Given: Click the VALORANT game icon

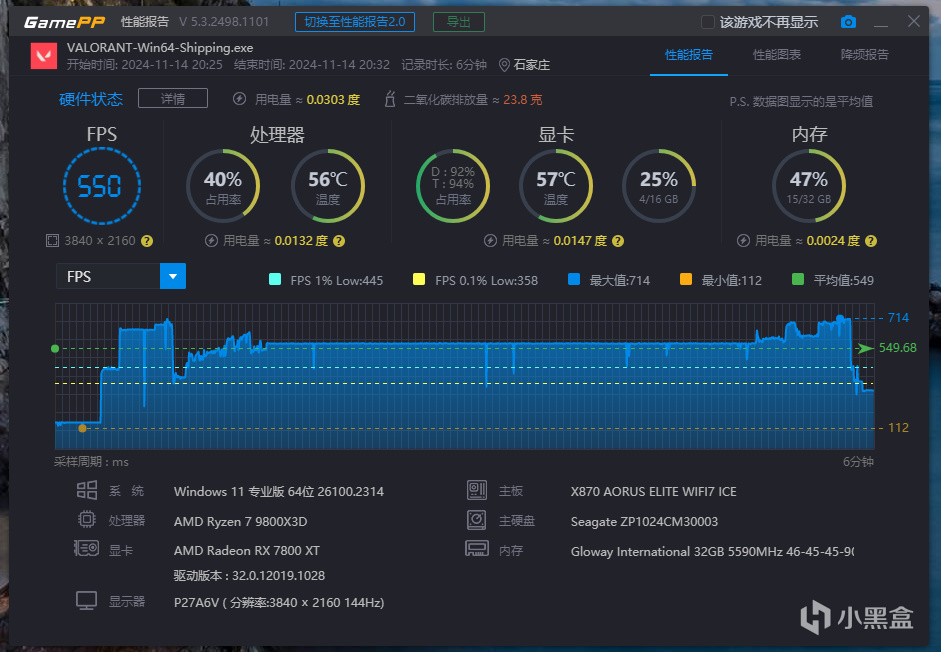Looking at the screenshot, I should click(x=44, y=56).
